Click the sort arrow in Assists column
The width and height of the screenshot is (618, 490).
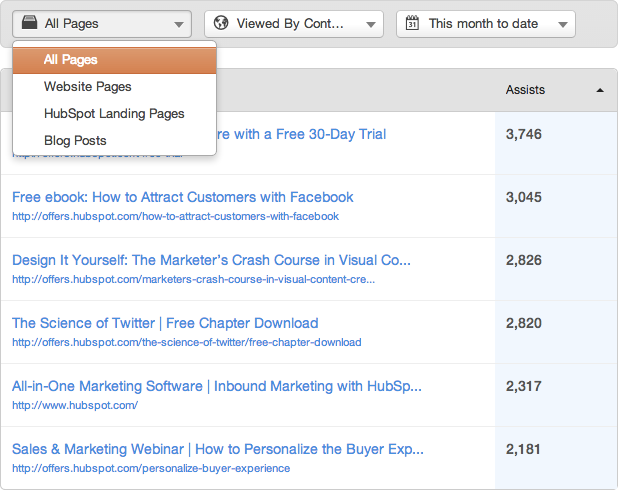pyautogui.click(x=600, y=90)
